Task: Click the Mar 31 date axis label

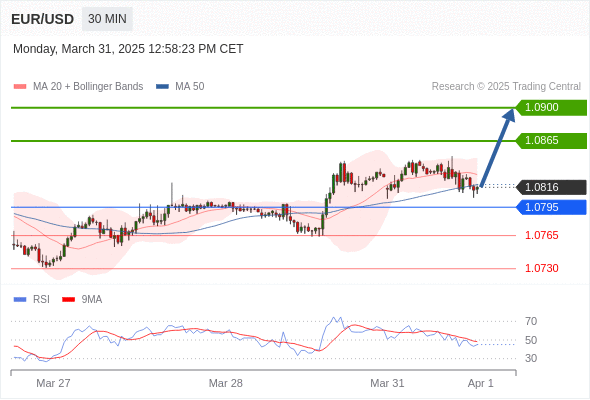Action: point(387,383)
